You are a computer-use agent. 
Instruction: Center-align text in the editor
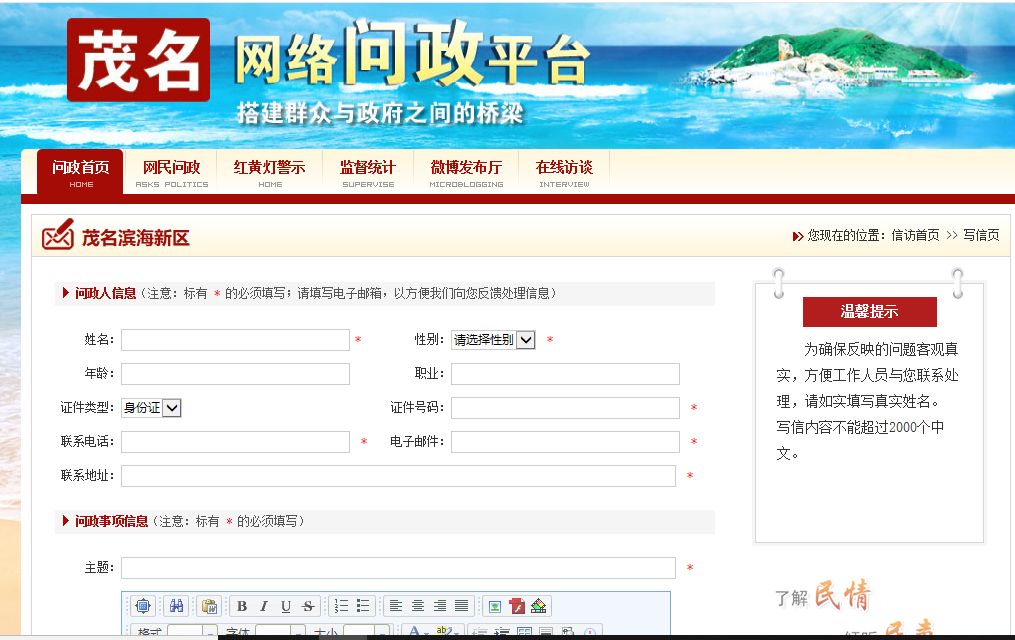tap(418, 606)
